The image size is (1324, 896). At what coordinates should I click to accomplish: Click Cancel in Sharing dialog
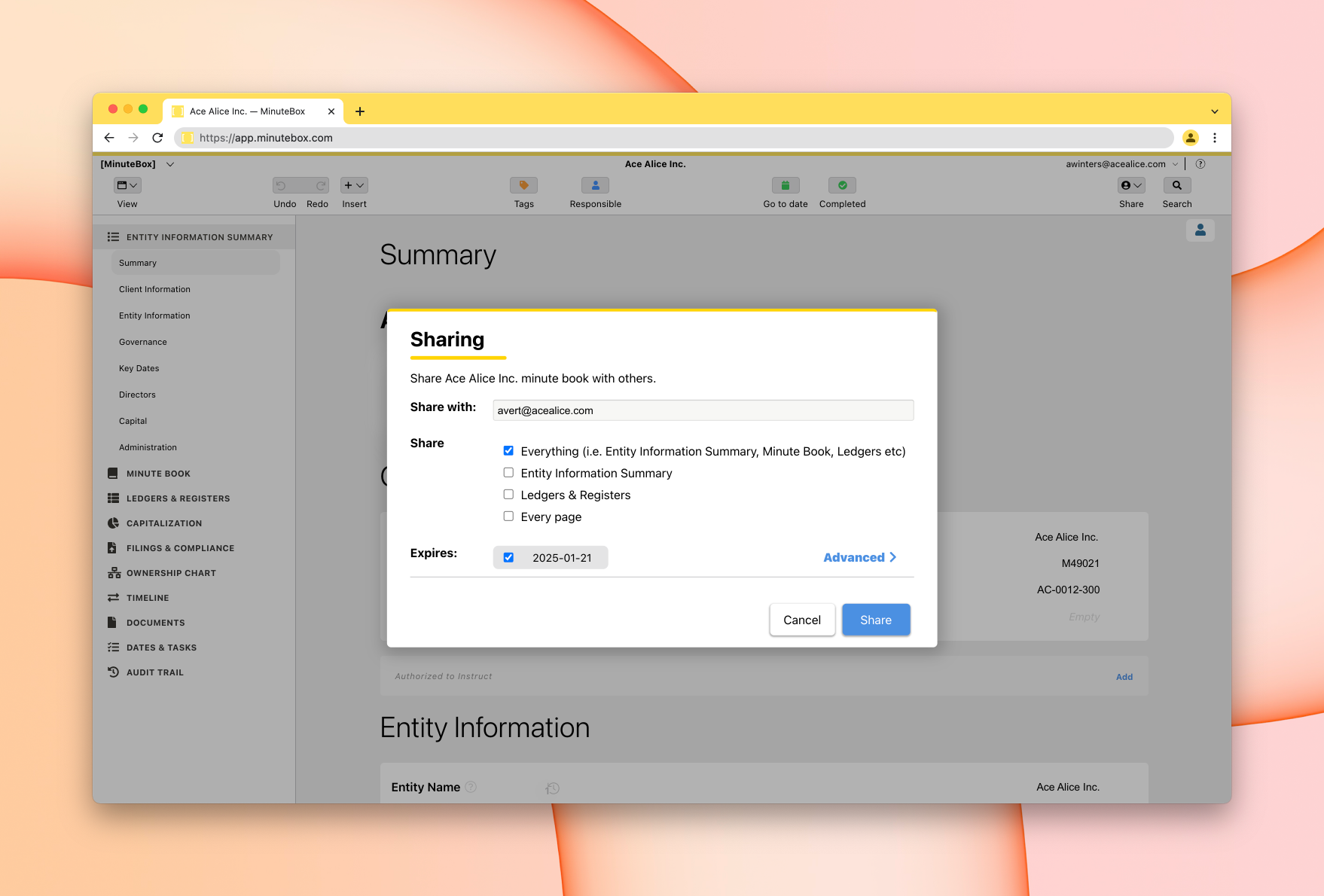coord(802,620)
